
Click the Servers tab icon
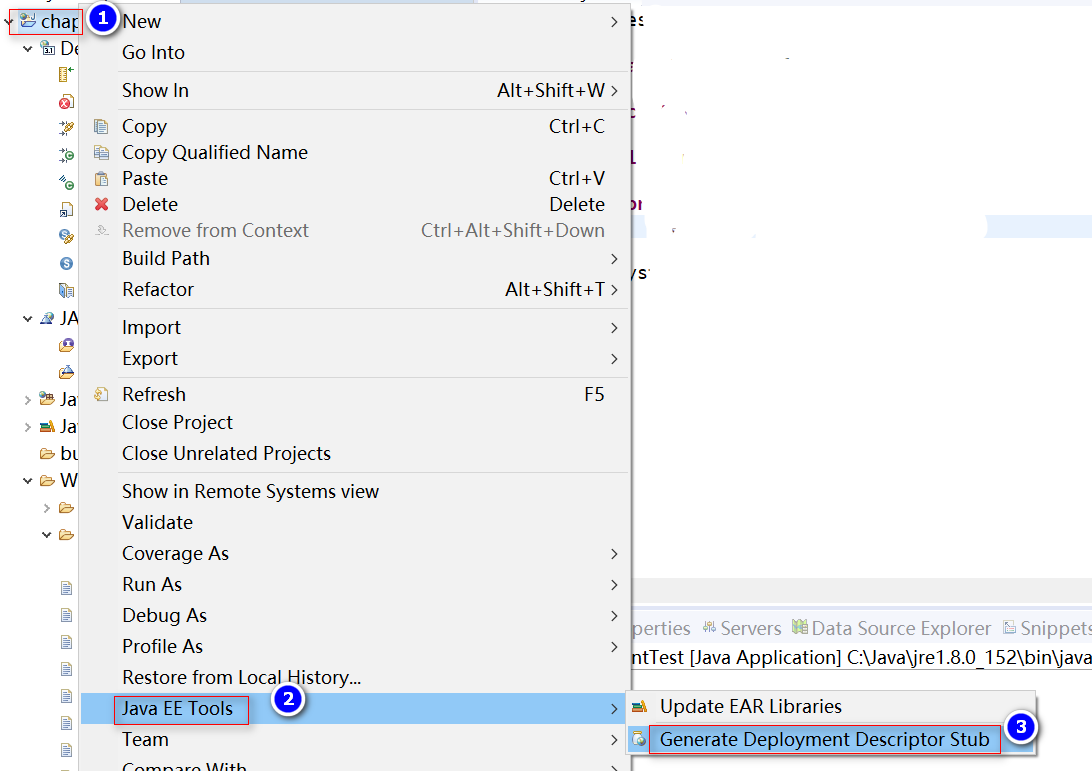pos(709,628)
